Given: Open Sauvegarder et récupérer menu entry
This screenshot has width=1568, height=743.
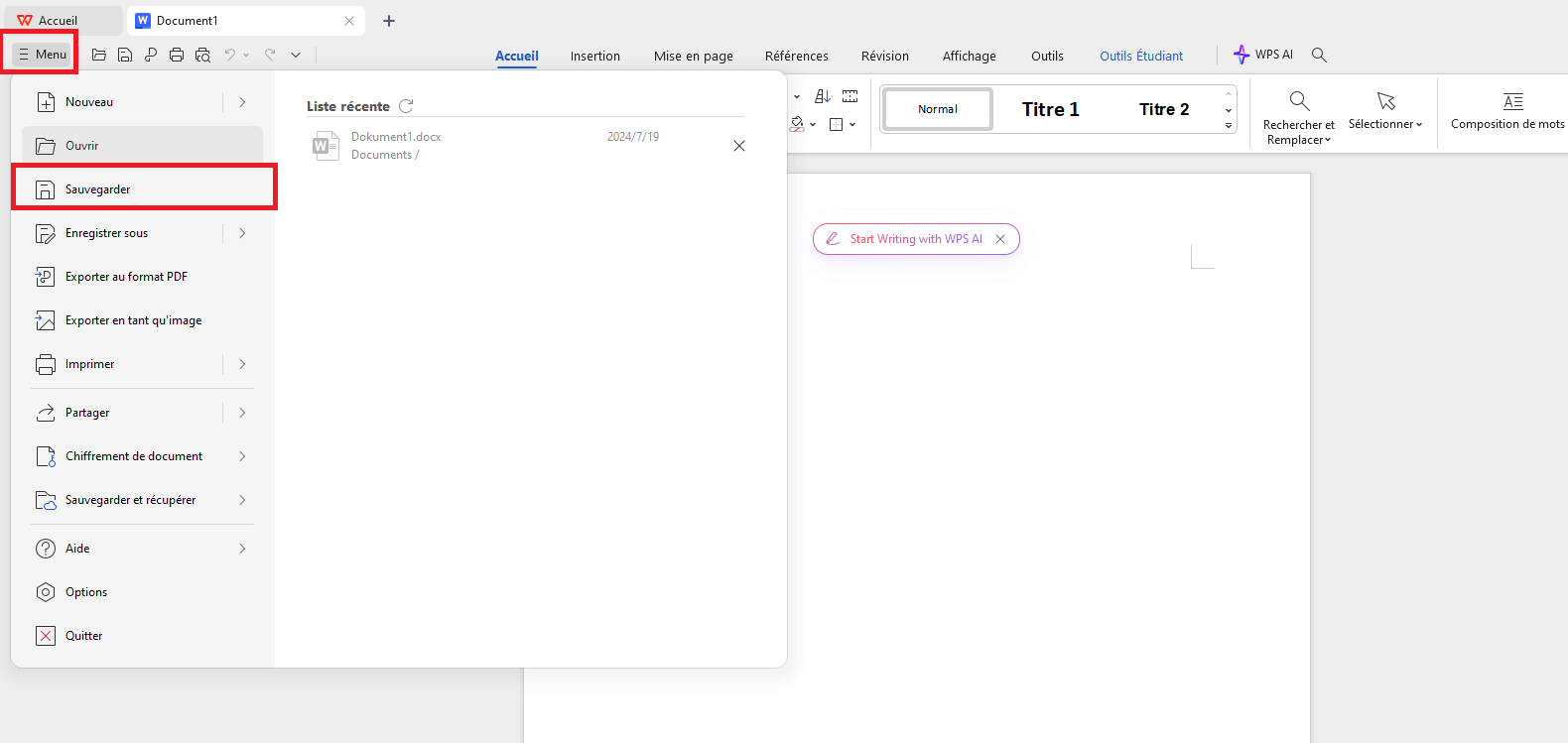Looking at the screenshot, I should tap(142, 500).
